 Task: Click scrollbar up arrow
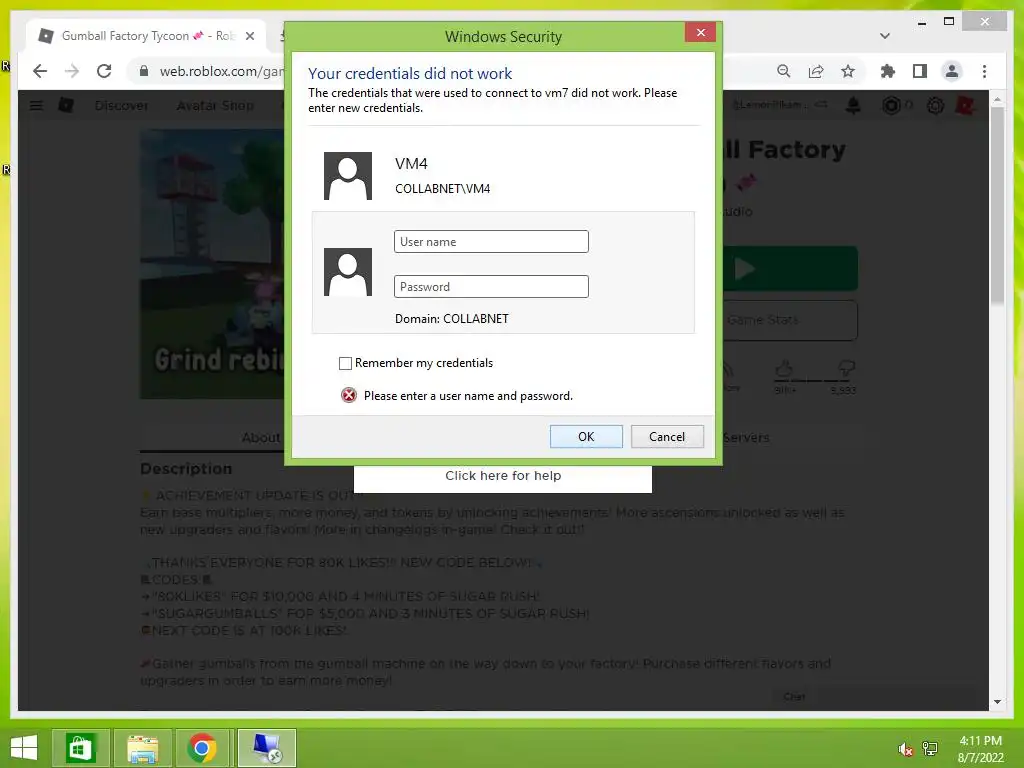pos(997,100)
